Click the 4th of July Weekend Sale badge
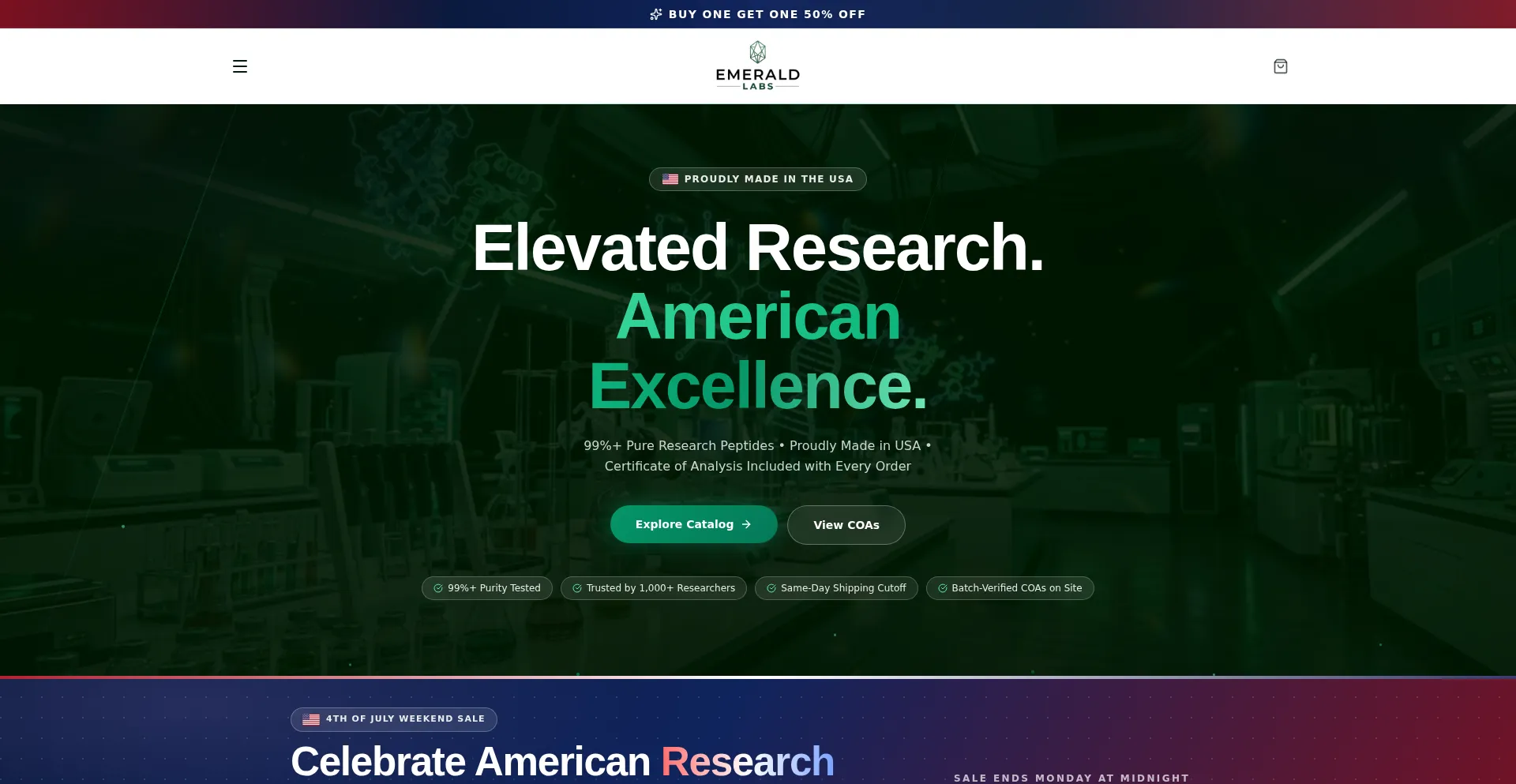The image size is (1516, 784). point(394,719)
